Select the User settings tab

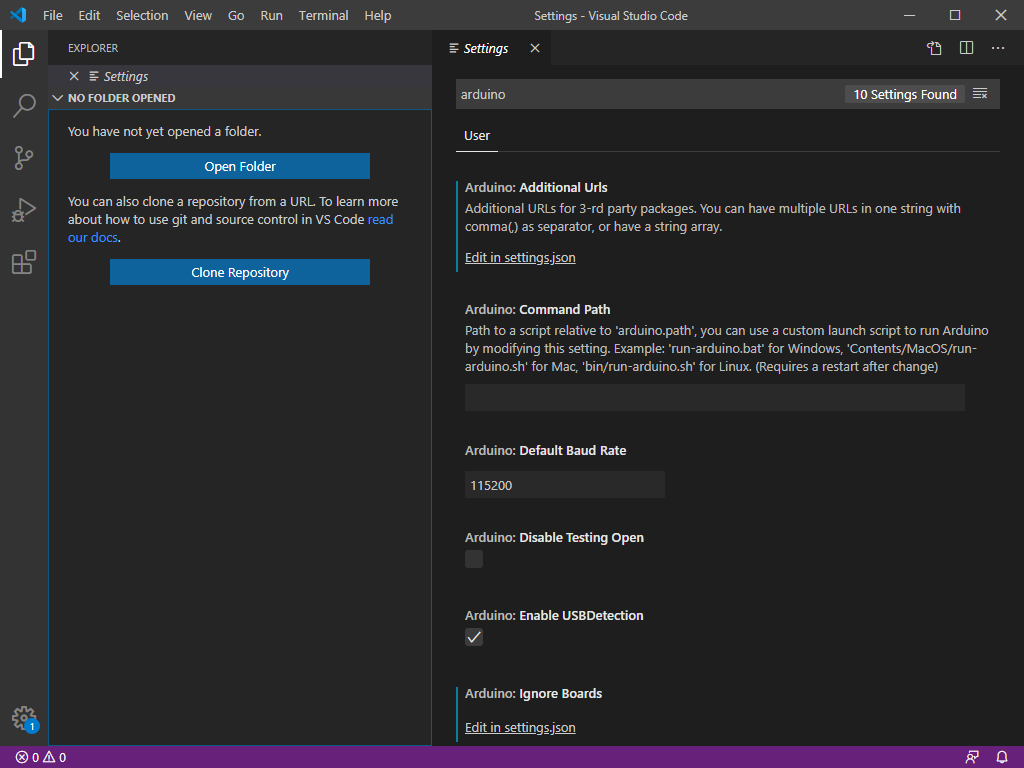(x=477, y=136)
